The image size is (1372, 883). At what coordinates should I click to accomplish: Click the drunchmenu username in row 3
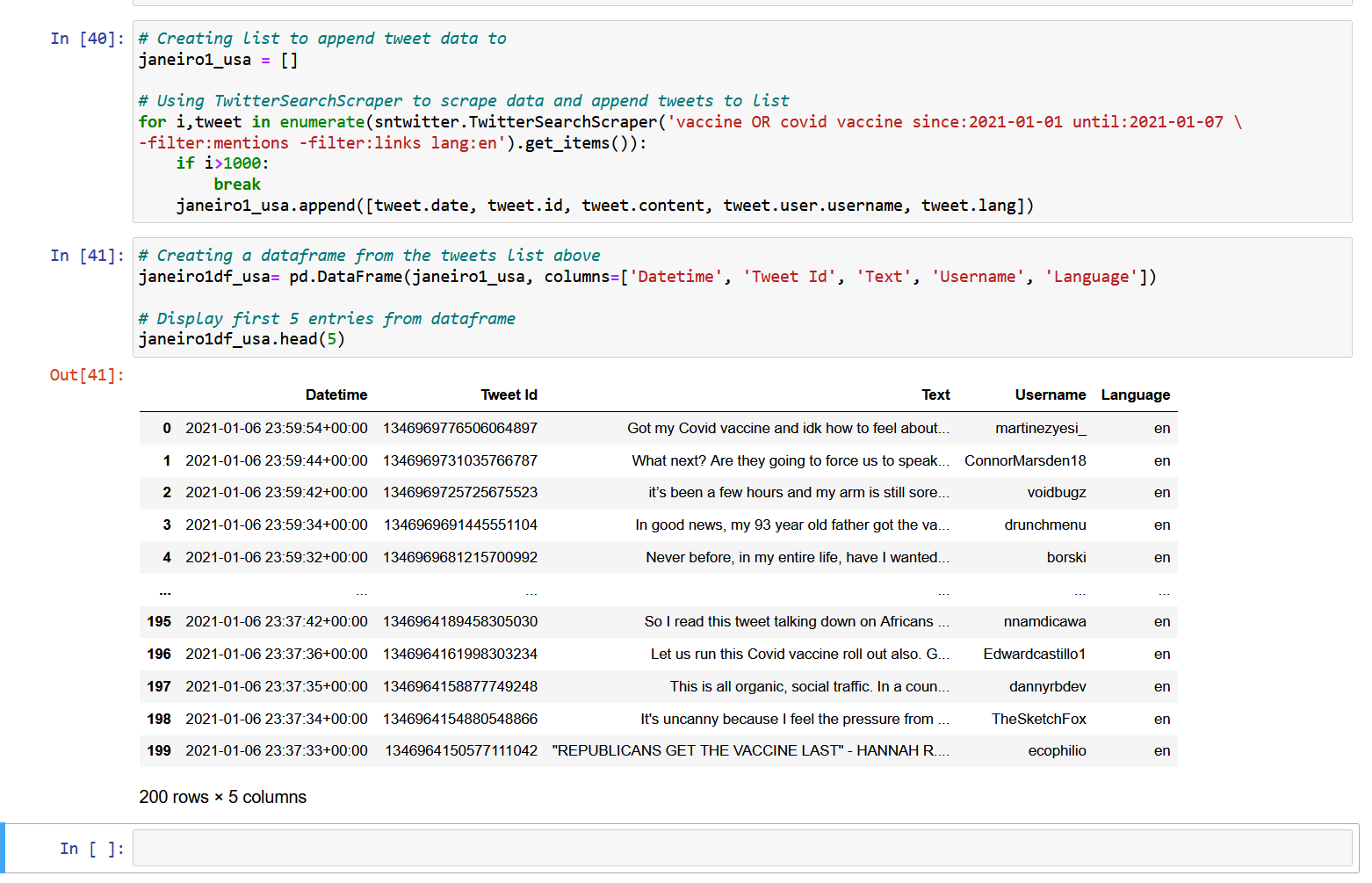coord(1045,525)
